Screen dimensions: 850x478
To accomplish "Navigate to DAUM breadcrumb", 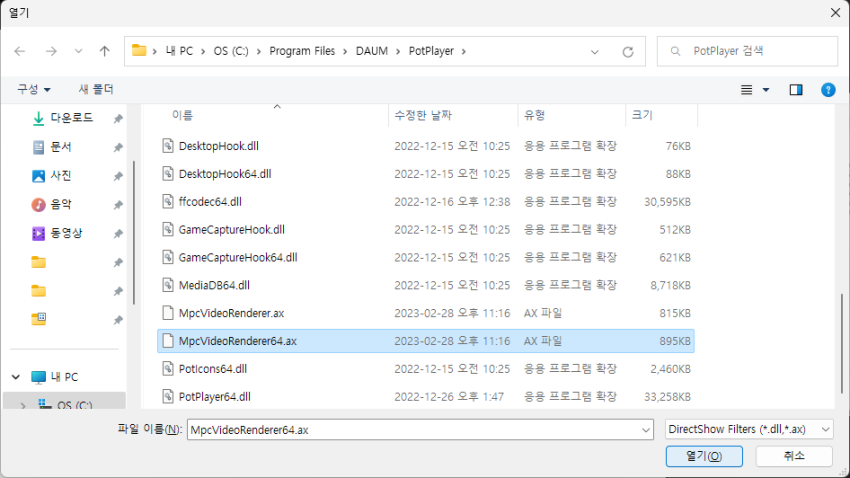I will 372,51.
